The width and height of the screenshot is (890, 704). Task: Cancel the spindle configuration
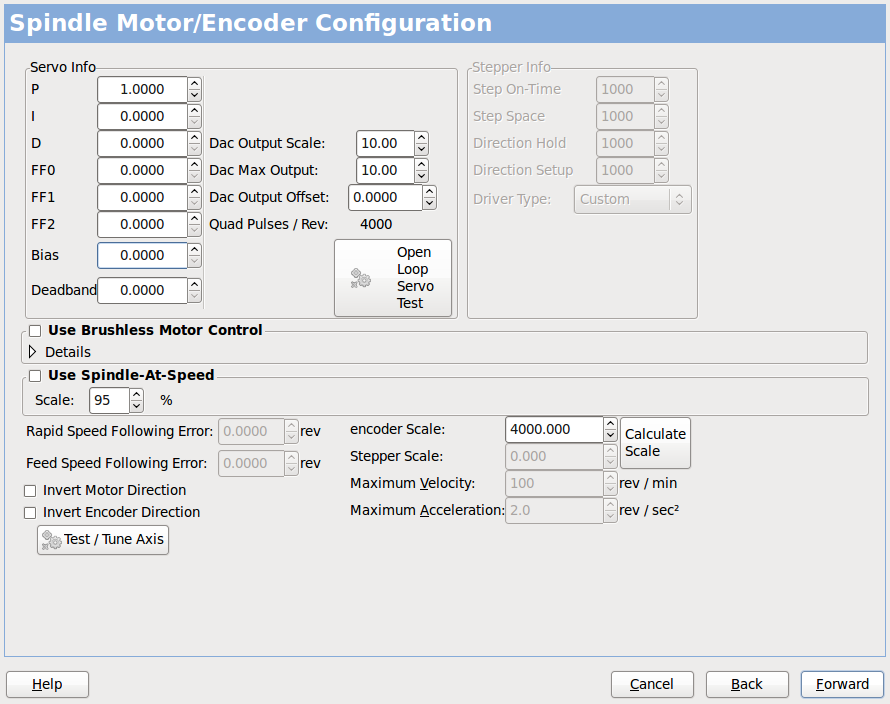point(652,684)
